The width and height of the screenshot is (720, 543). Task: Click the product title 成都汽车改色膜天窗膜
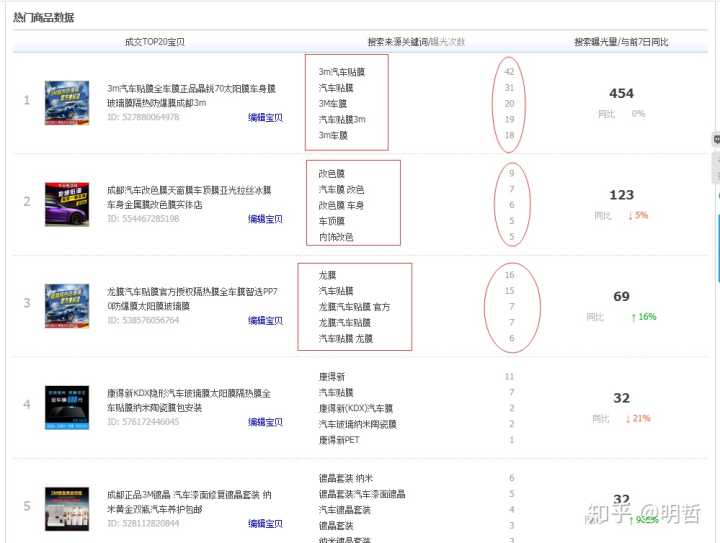pyautogui.click(x=189, y=197)
